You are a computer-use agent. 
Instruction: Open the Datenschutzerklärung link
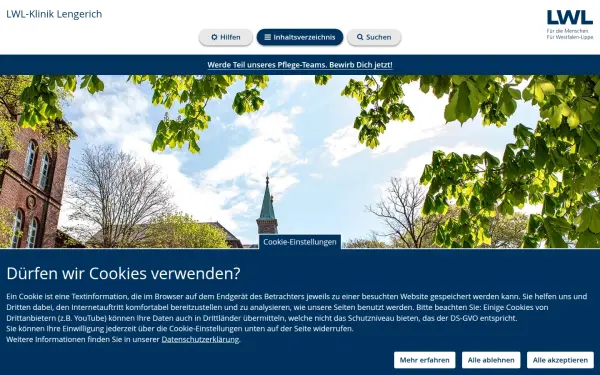(x=200, y=339)
